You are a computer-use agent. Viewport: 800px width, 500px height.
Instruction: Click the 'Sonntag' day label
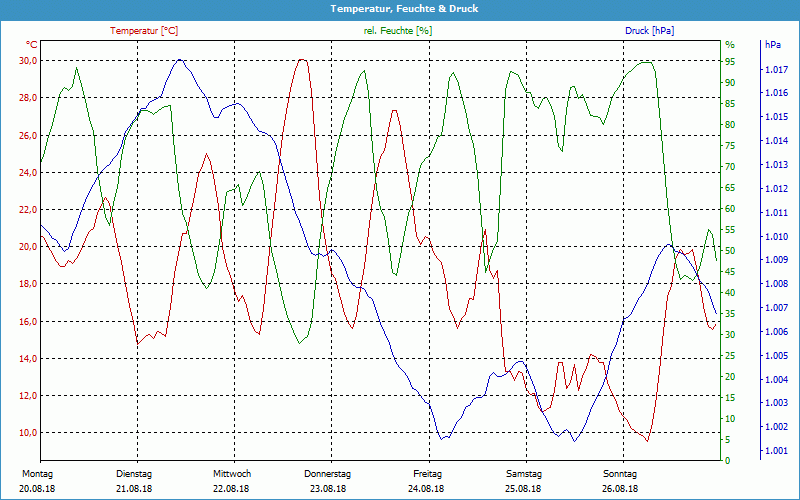[620, 474]
